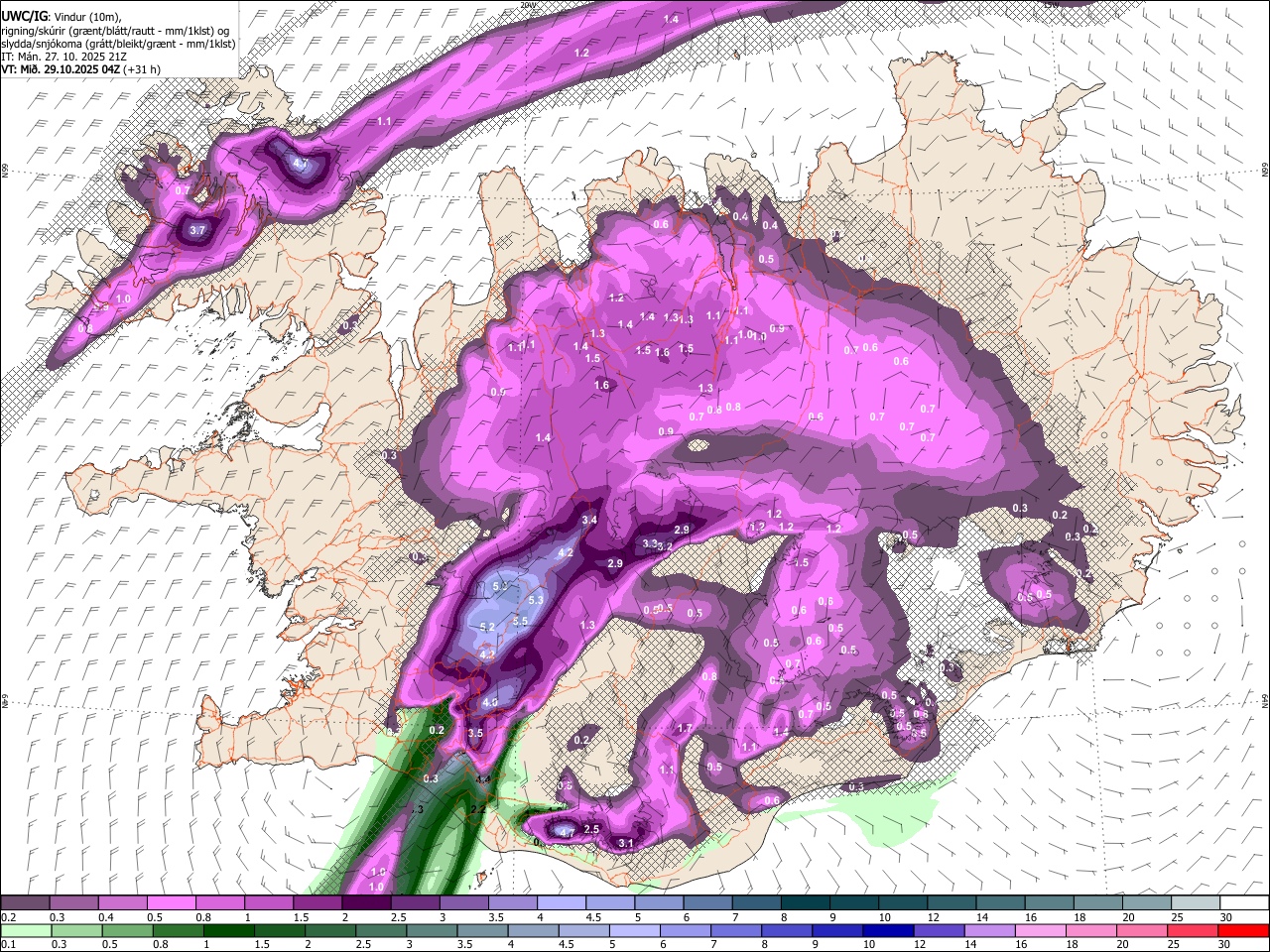Viewport: 1270px width, 952px height.
Task: Click the gray-green 3–3.5 rain legend swatch
Action: (x=431, y=930)
